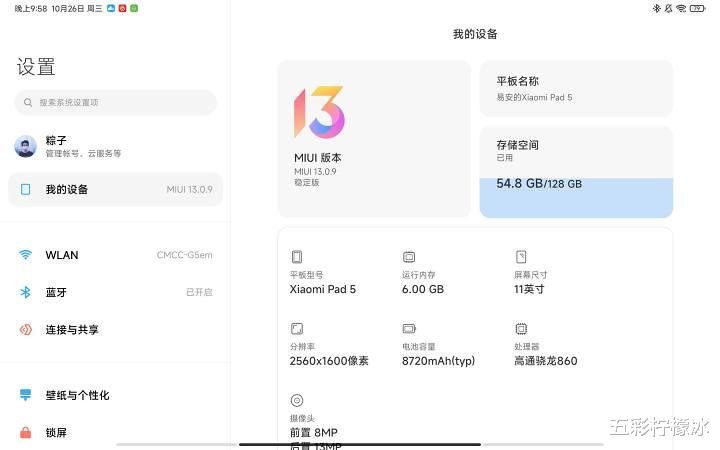Click the Bluetooth icon in sidebar
Viewport: 720px width, 450px height.
coord(25,292)
